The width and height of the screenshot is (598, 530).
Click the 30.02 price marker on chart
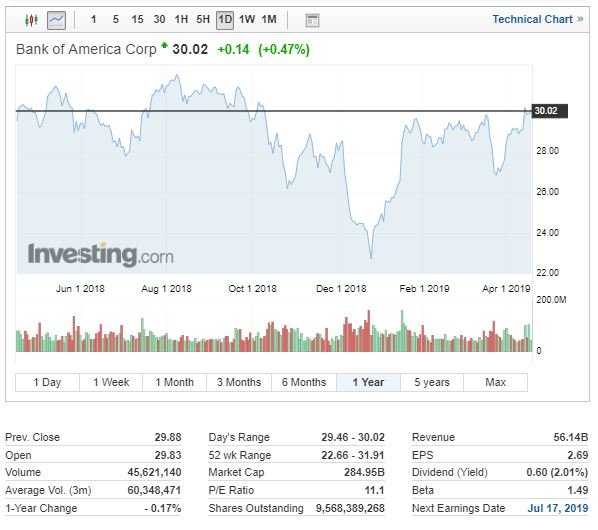click(x=549, y=111)
